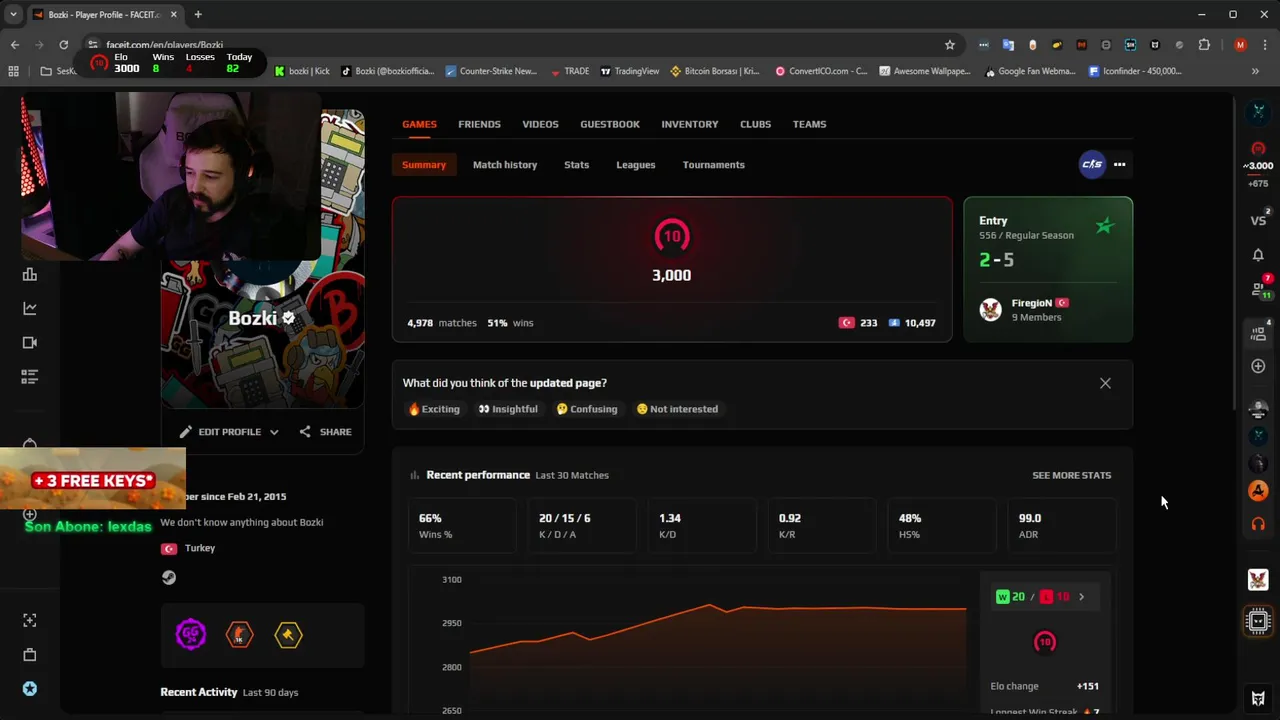Click the orange A avatar in right sidebar
The image size is (1280, 720).
pos(1258,491)
